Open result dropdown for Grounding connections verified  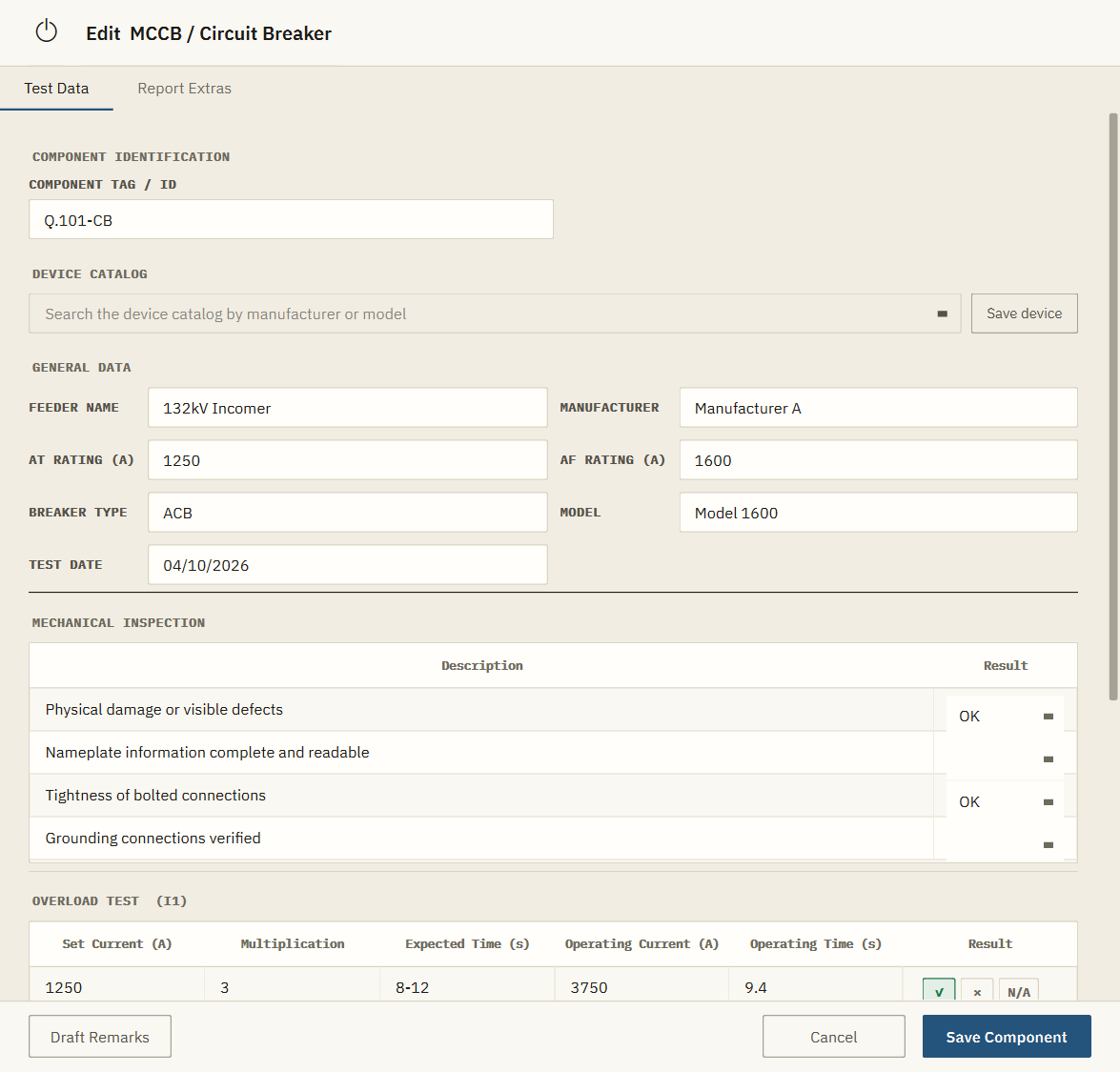[x=1005, y=844]
